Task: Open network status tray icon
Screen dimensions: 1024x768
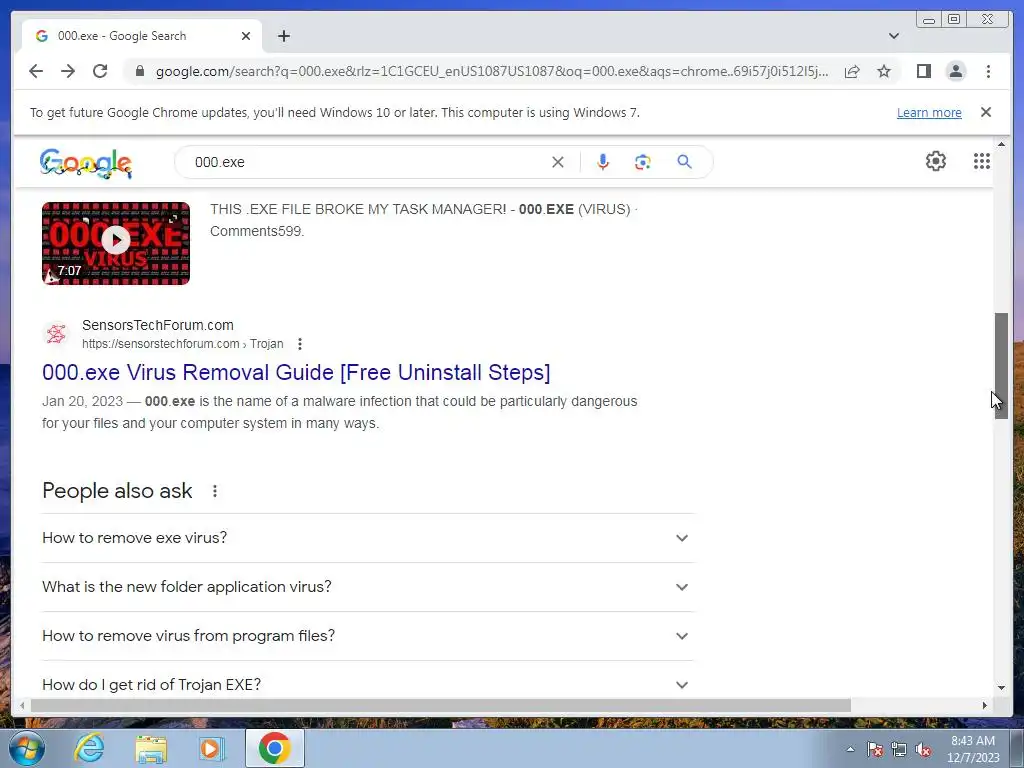Action: pyautogui.click(x=899, y=749)
